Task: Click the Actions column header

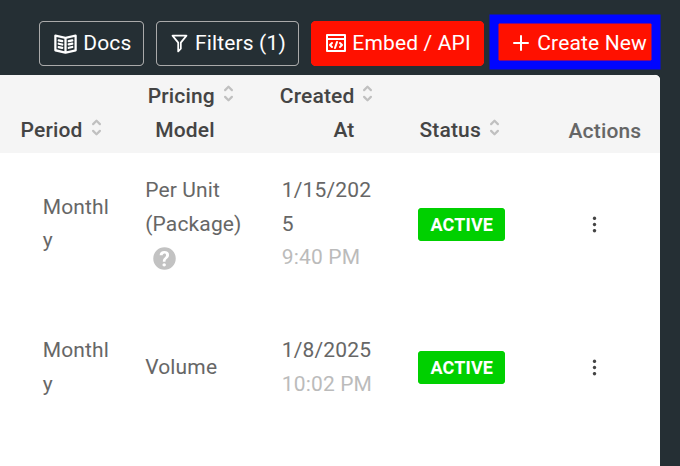Action: (604, 131)
